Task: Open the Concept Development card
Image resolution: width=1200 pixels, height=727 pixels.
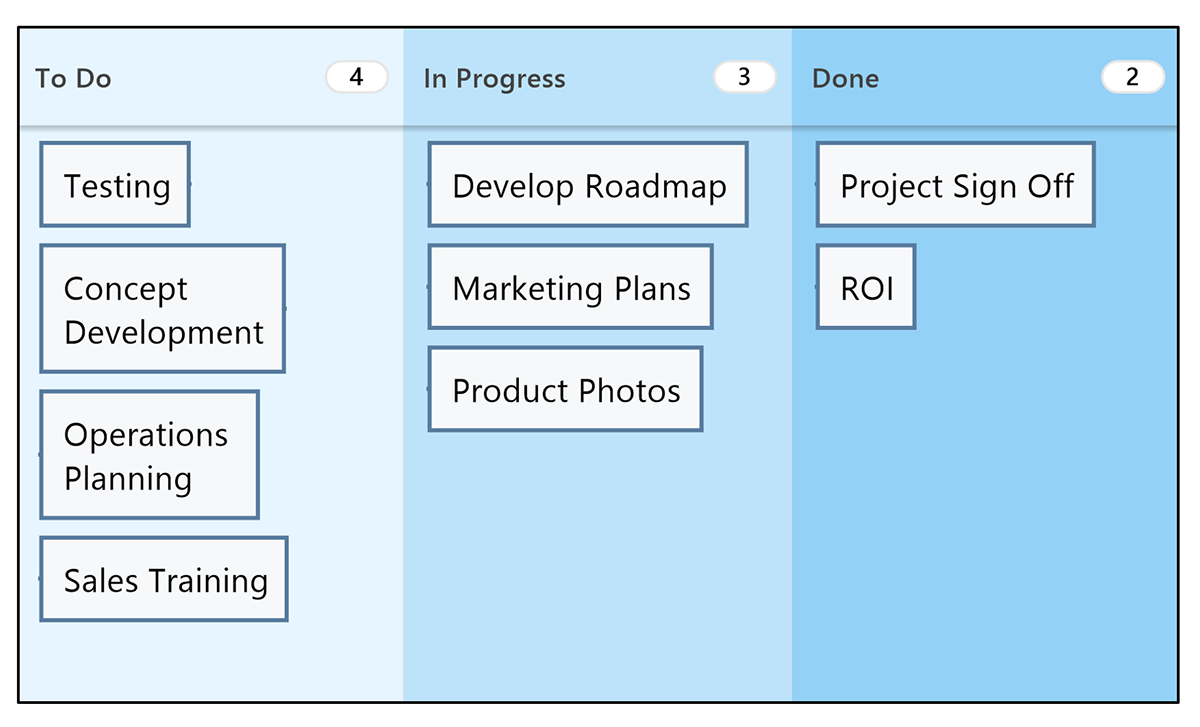Action: click(163, 309)
